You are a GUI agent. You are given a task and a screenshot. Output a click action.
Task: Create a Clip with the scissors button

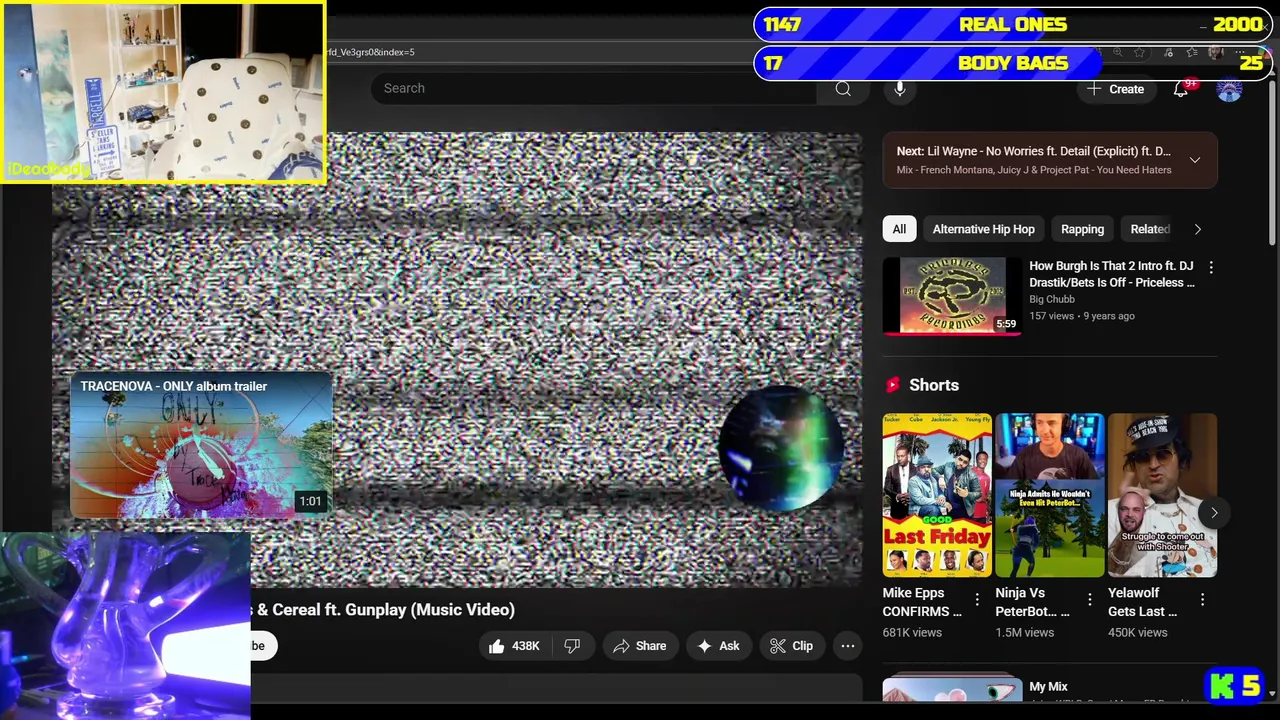[791, 646]
